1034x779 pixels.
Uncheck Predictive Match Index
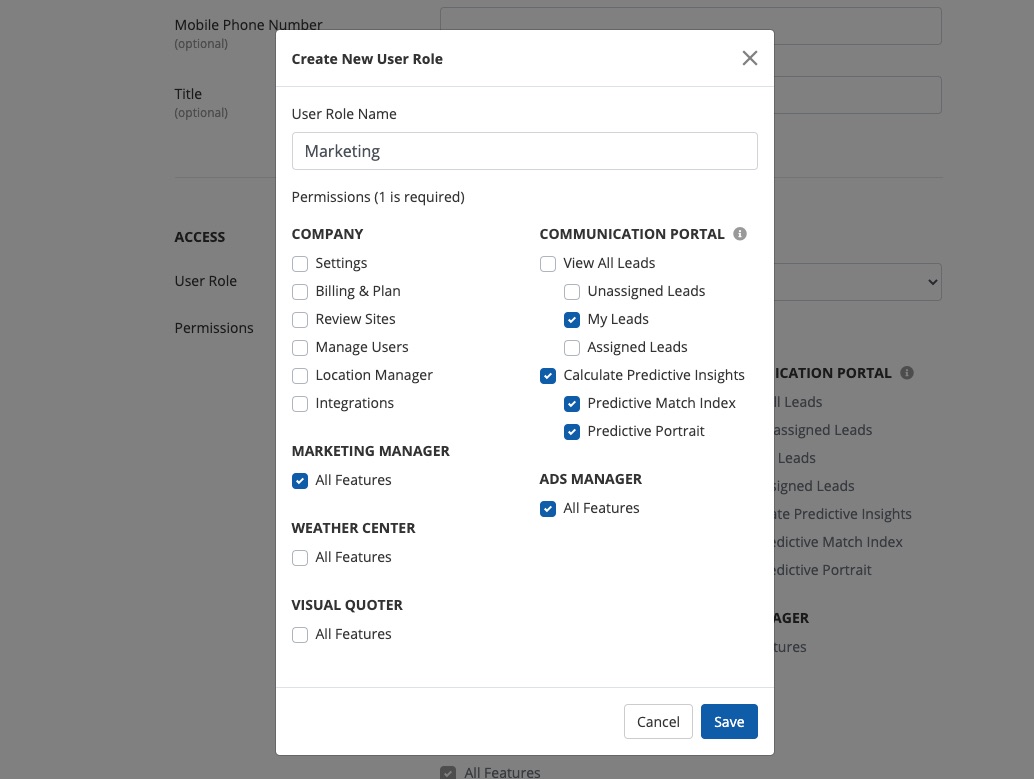click(x=572, y=404)
